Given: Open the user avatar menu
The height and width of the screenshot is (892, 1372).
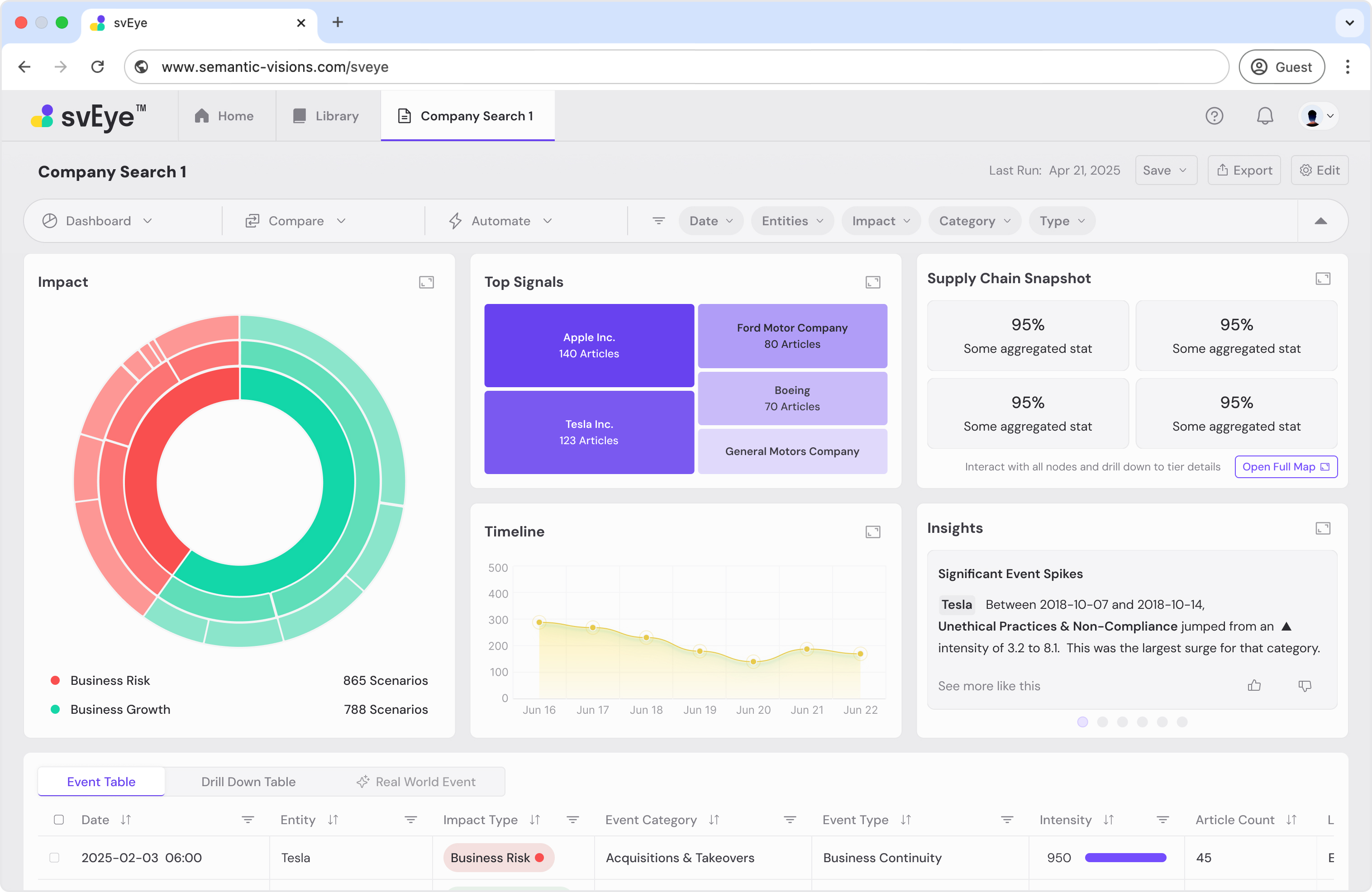Looking at the screenshot, I should coord(1319,116).
